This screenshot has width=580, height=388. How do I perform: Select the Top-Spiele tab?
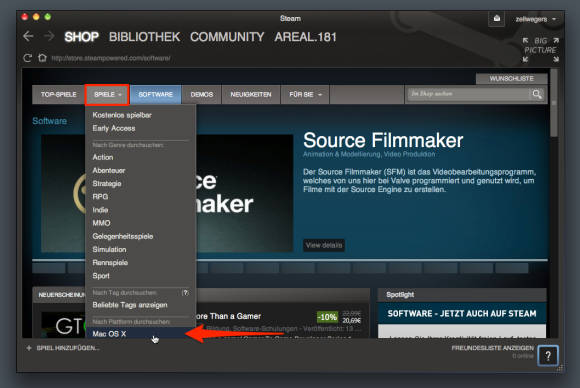coord(58,95)
